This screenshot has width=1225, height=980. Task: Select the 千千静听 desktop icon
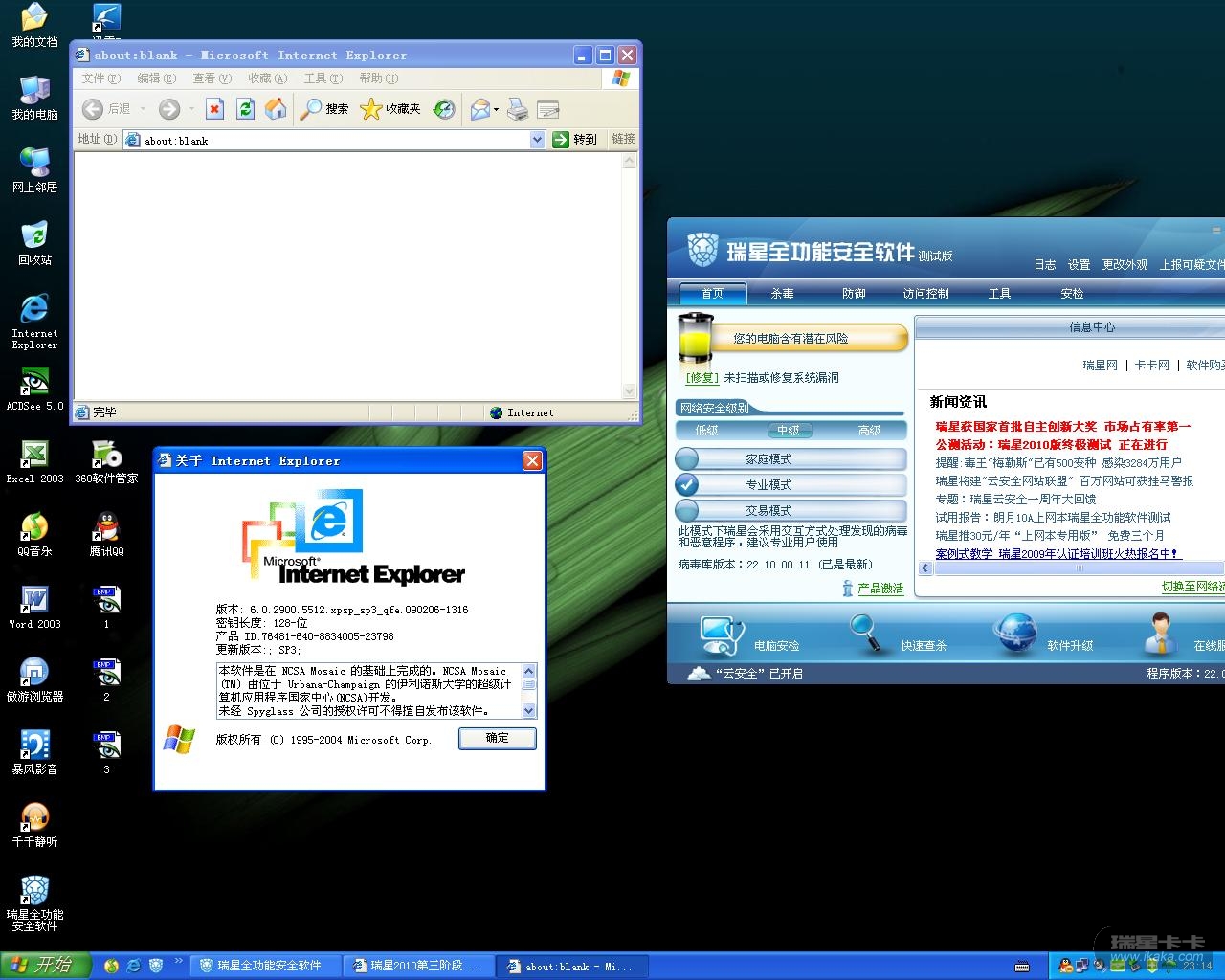[34, 826]
